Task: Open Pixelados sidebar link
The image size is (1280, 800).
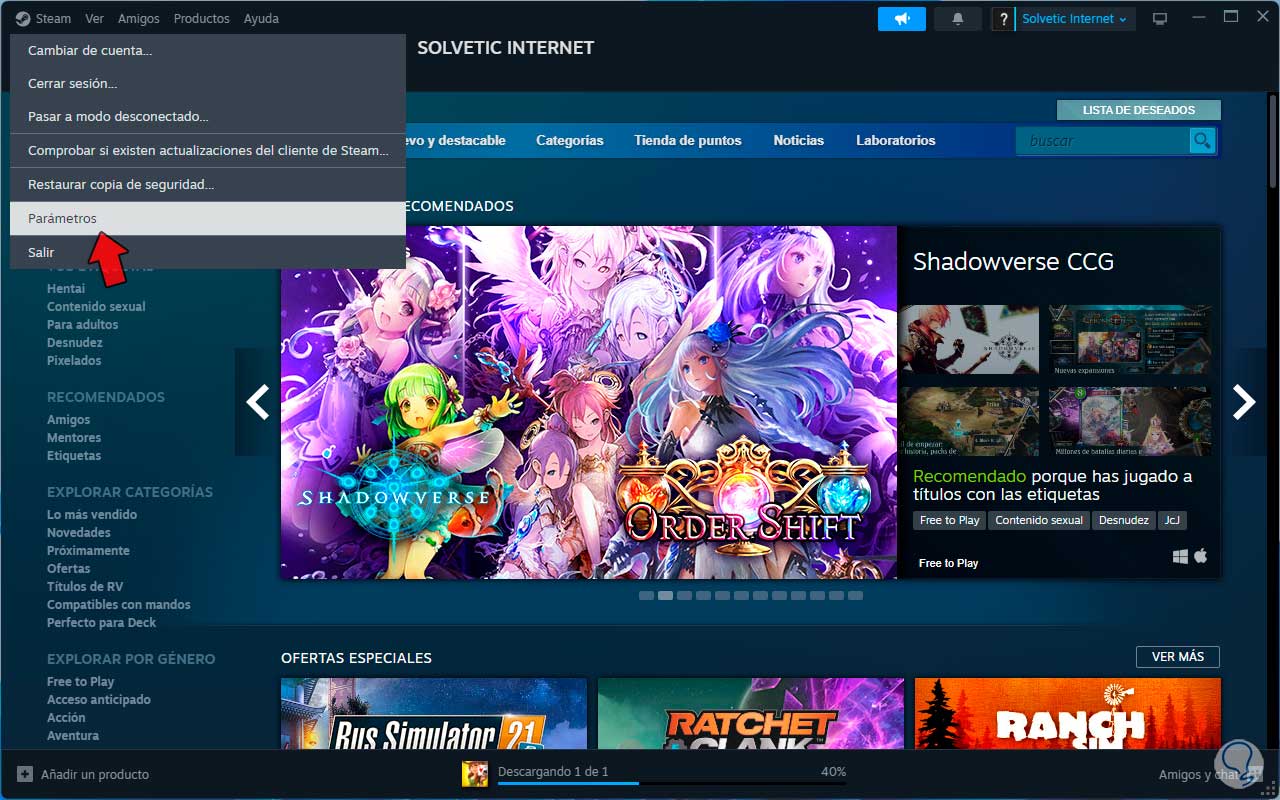Action: 74,361
